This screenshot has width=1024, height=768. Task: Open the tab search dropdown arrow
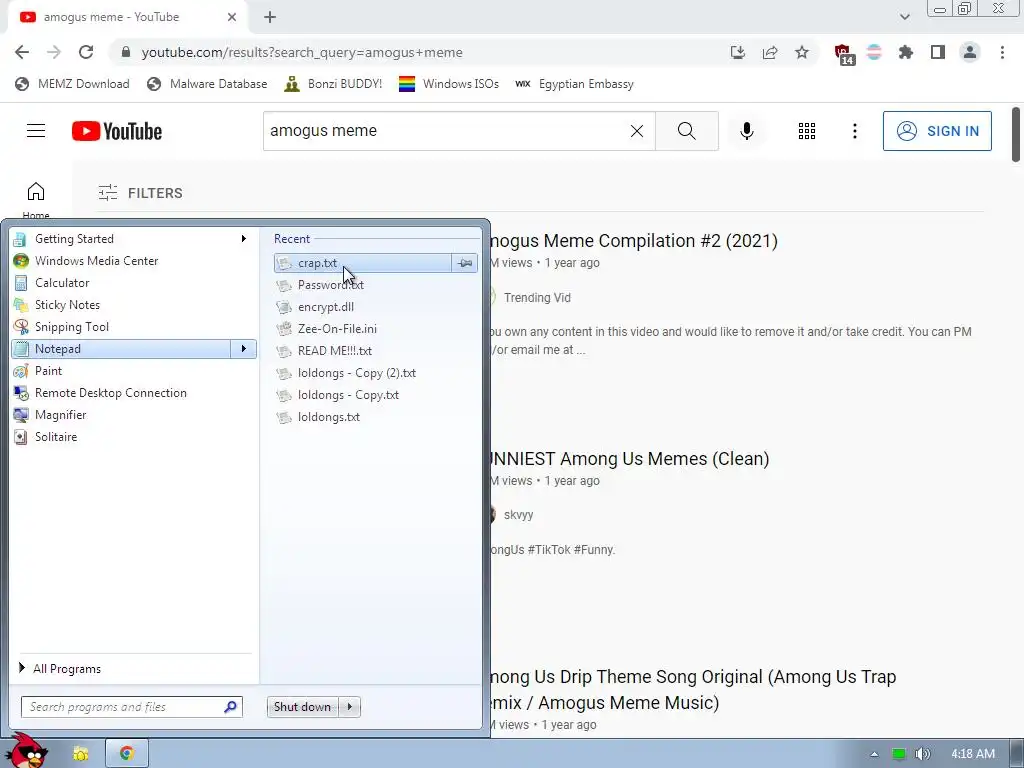904,17
